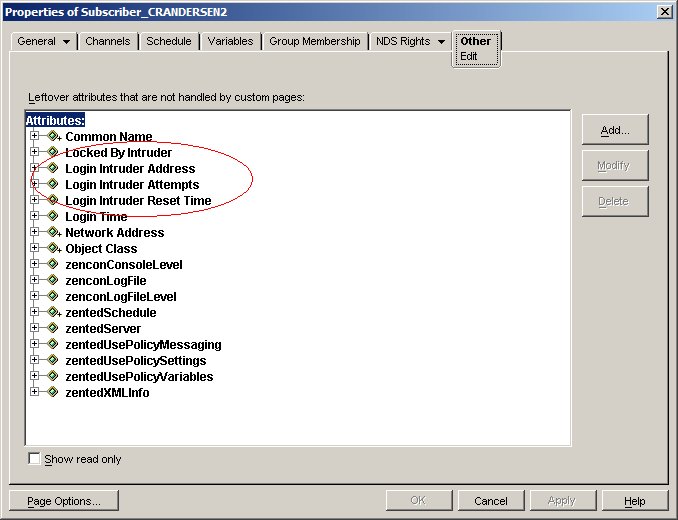Click the zentedUsePolicyVariables attribute icon

pos(53,376)
